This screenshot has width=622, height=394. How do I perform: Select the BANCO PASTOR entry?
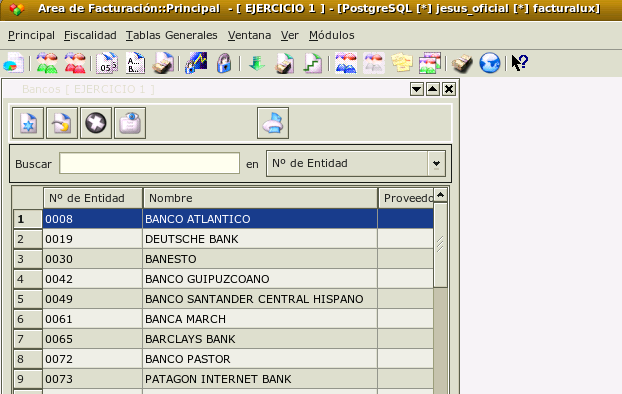point(260,359)
